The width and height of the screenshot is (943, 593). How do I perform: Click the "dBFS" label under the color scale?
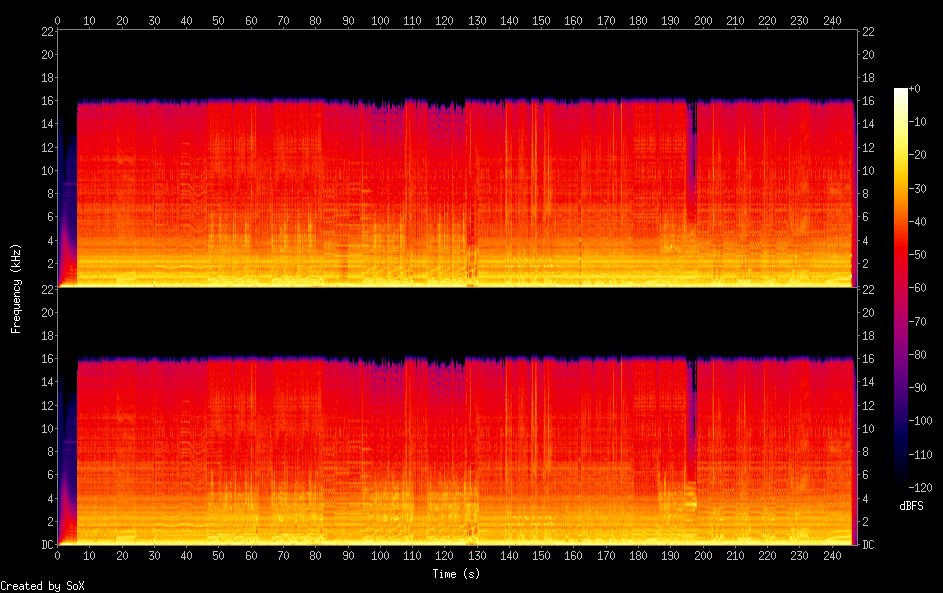(x=911, y=506)
